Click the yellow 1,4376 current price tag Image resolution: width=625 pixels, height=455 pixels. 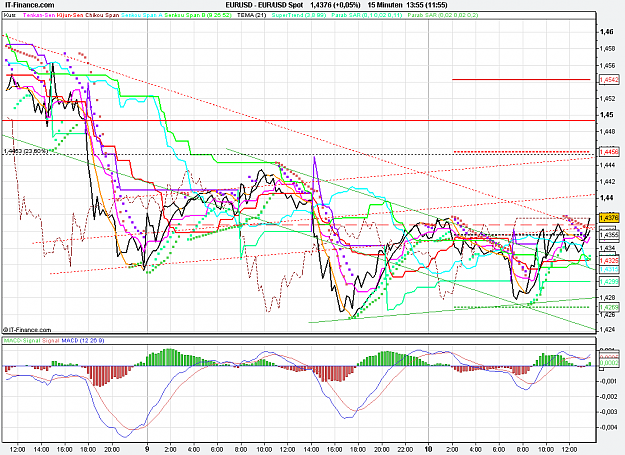609,218
